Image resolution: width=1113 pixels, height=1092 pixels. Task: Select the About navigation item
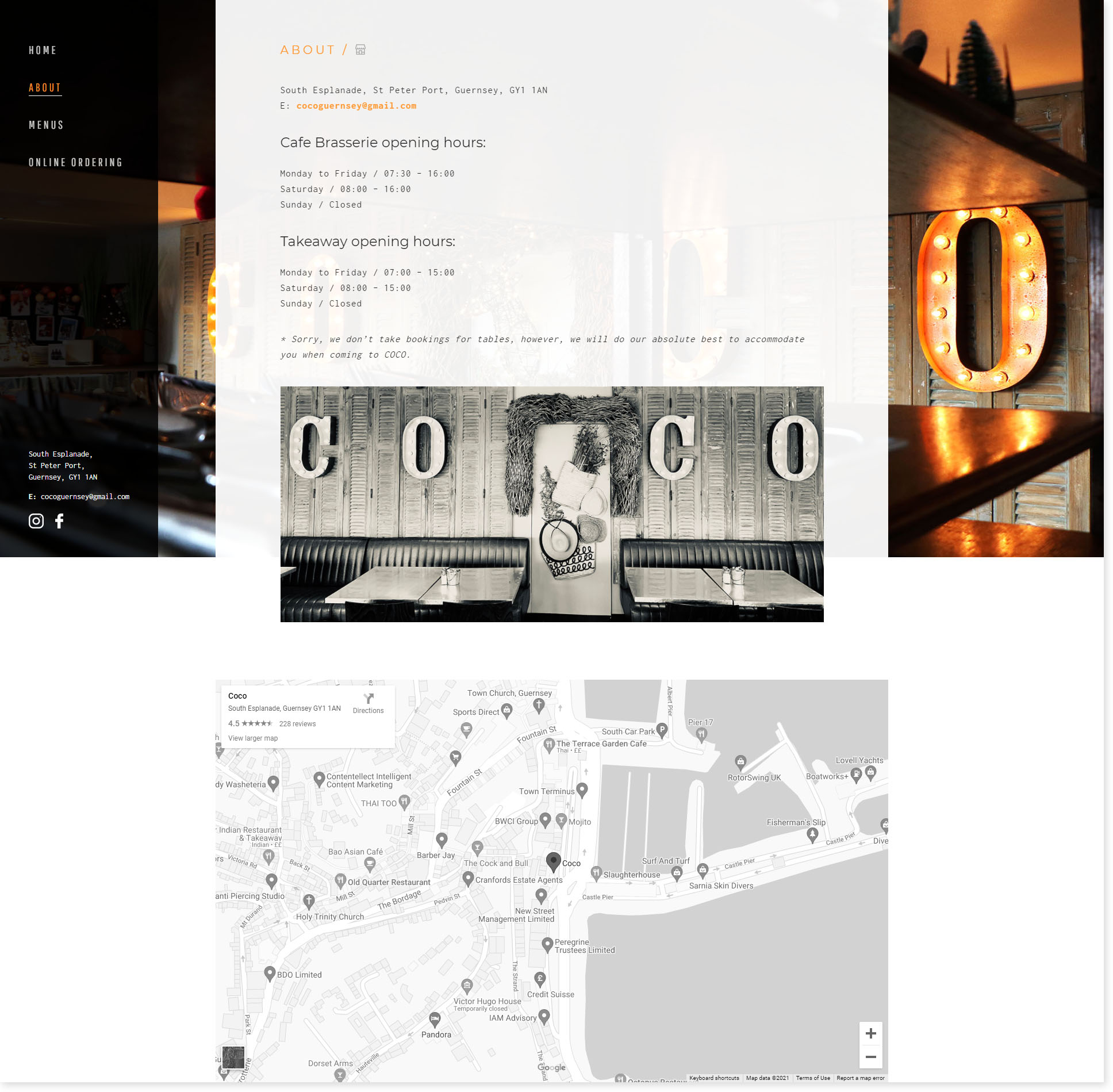[x=45, y=88]
